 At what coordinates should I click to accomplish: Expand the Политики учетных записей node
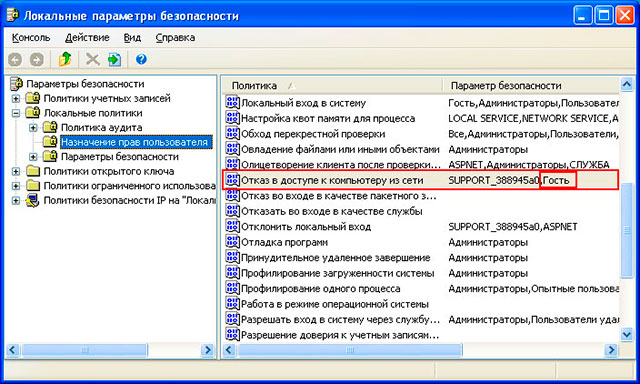point(16,98)
